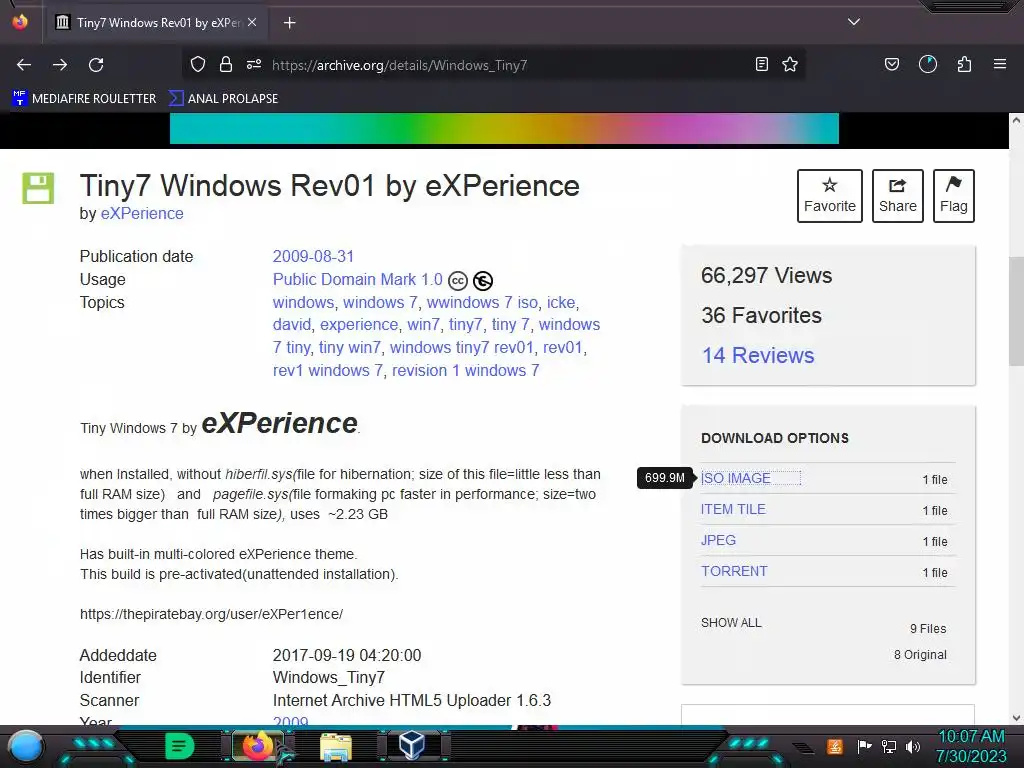Select the 66,297 Views text
Image resolution: width=1024 pixels, height=768 pixels.
(x=766, y=276)
